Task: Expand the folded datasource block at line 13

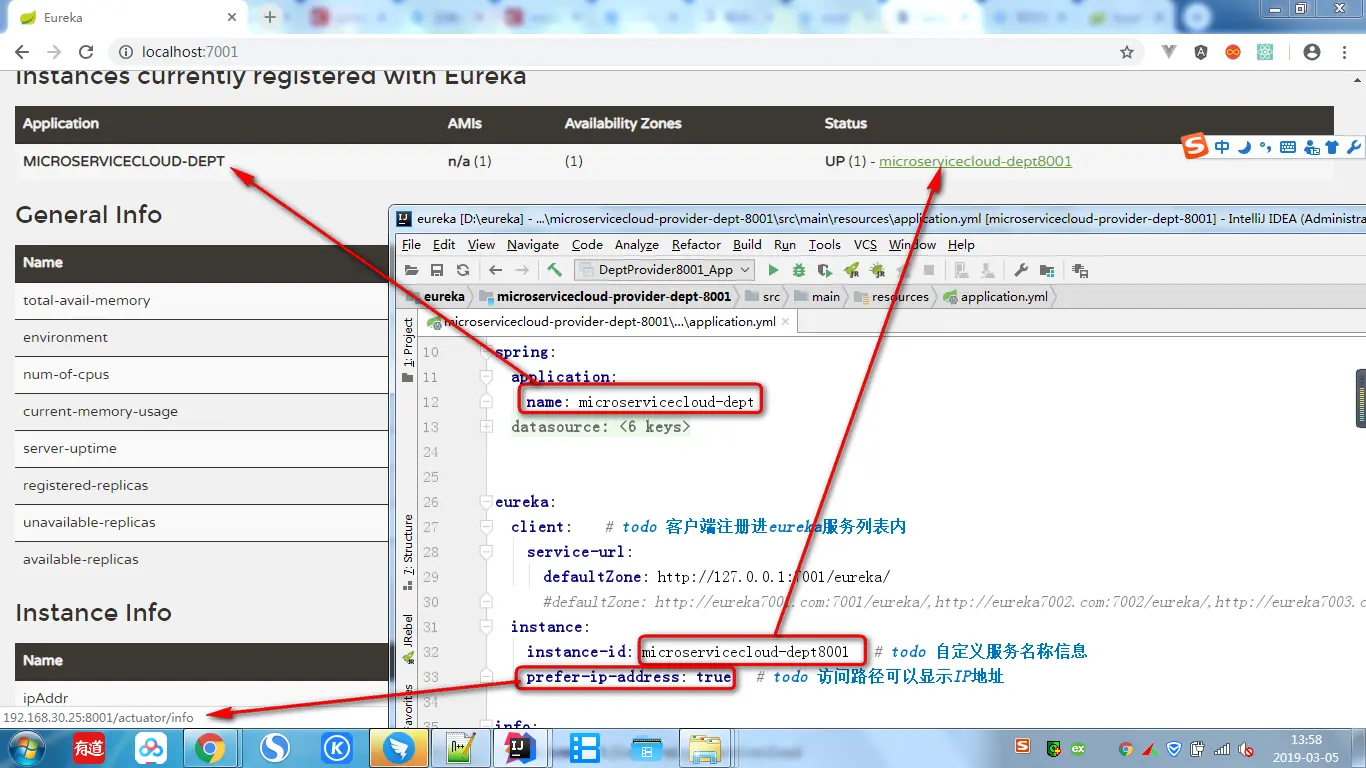Action: 486,427
